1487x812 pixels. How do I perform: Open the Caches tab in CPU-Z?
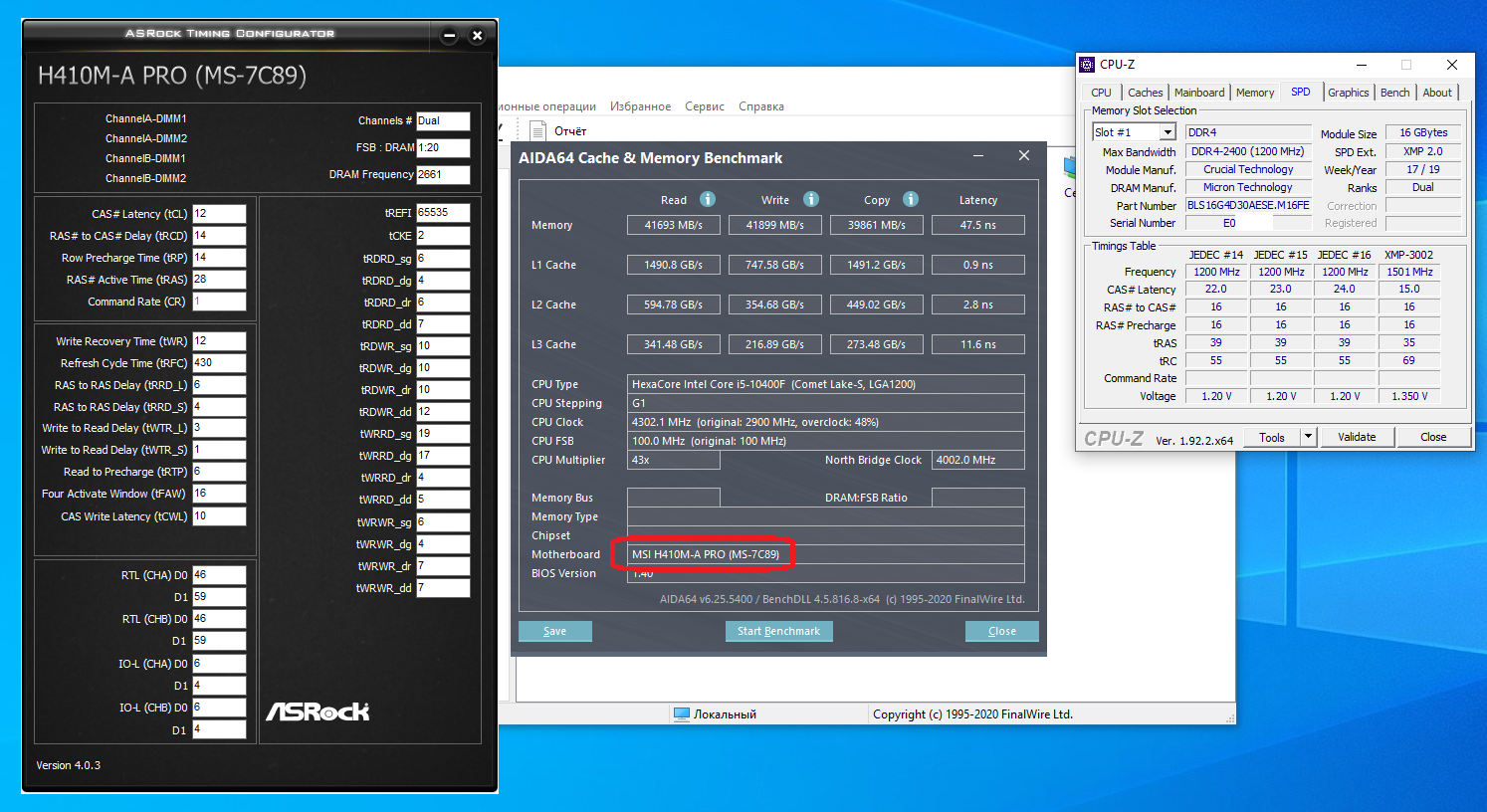tap(1146, 93)
